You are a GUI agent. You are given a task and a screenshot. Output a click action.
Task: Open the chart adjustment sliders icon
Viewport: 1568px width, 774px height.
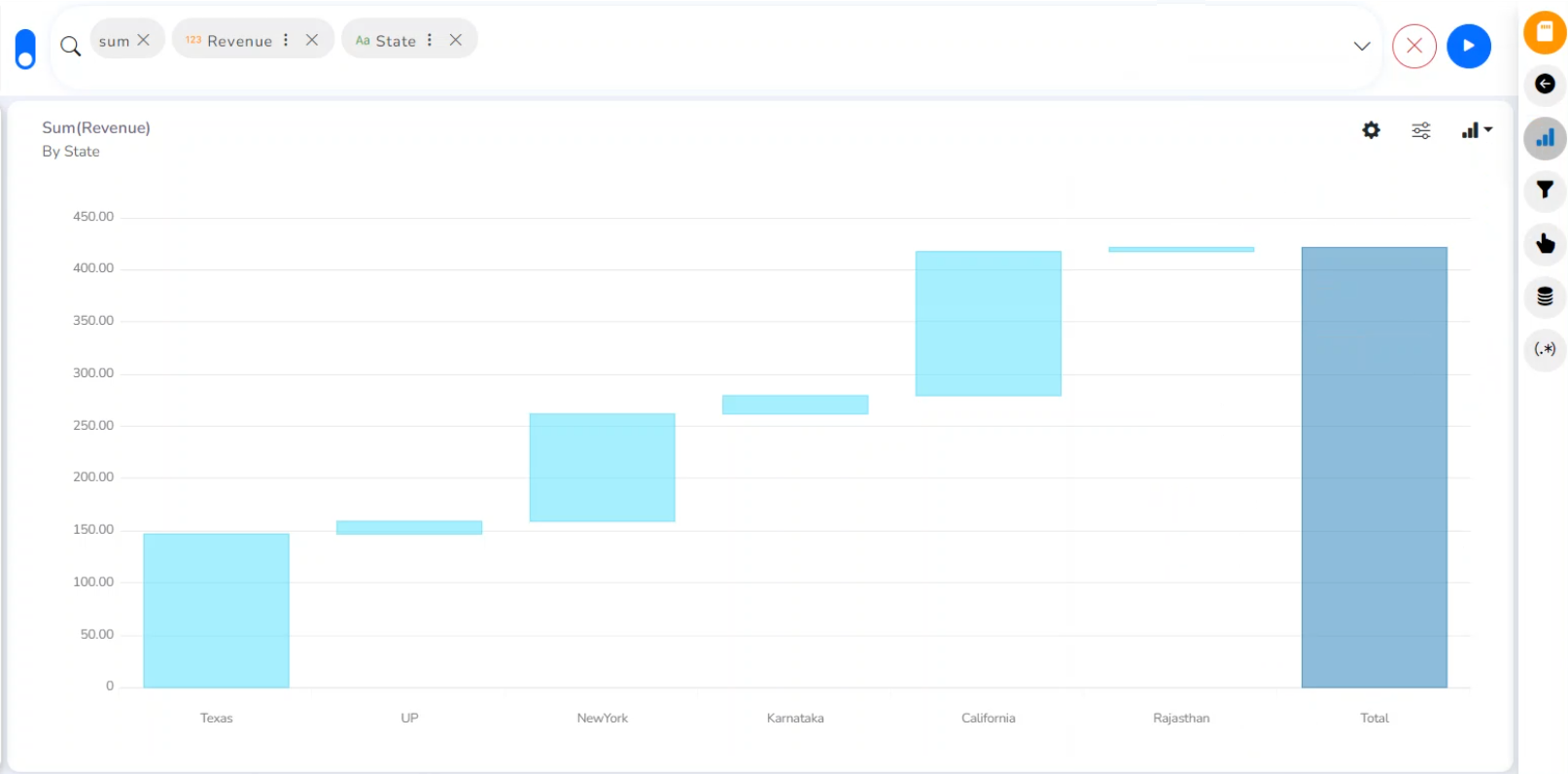[x=1420, y=130]
